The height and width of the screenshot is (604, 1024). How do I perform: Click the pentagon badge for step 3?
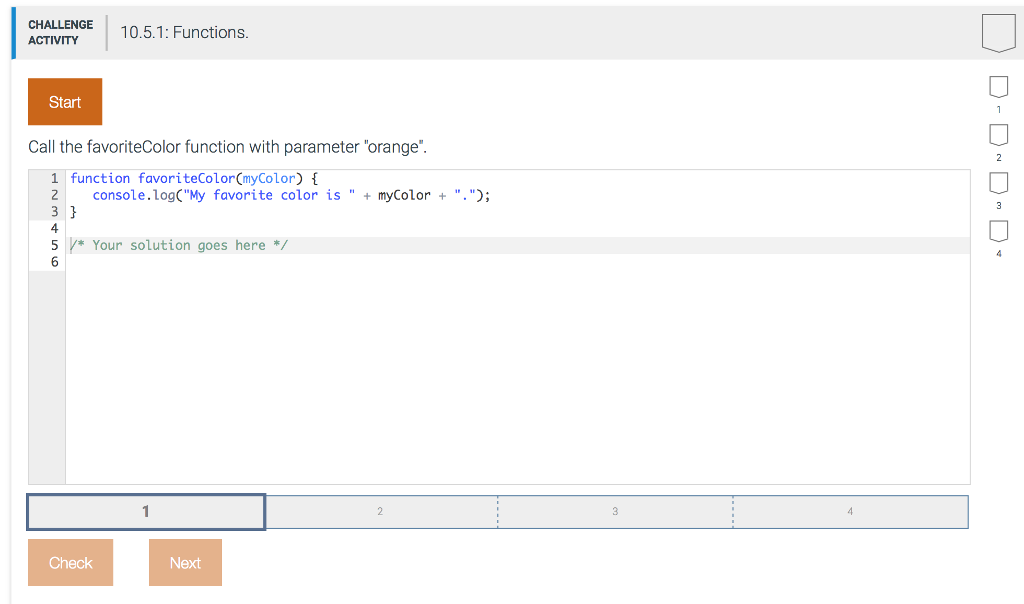[x=997, y=183]
